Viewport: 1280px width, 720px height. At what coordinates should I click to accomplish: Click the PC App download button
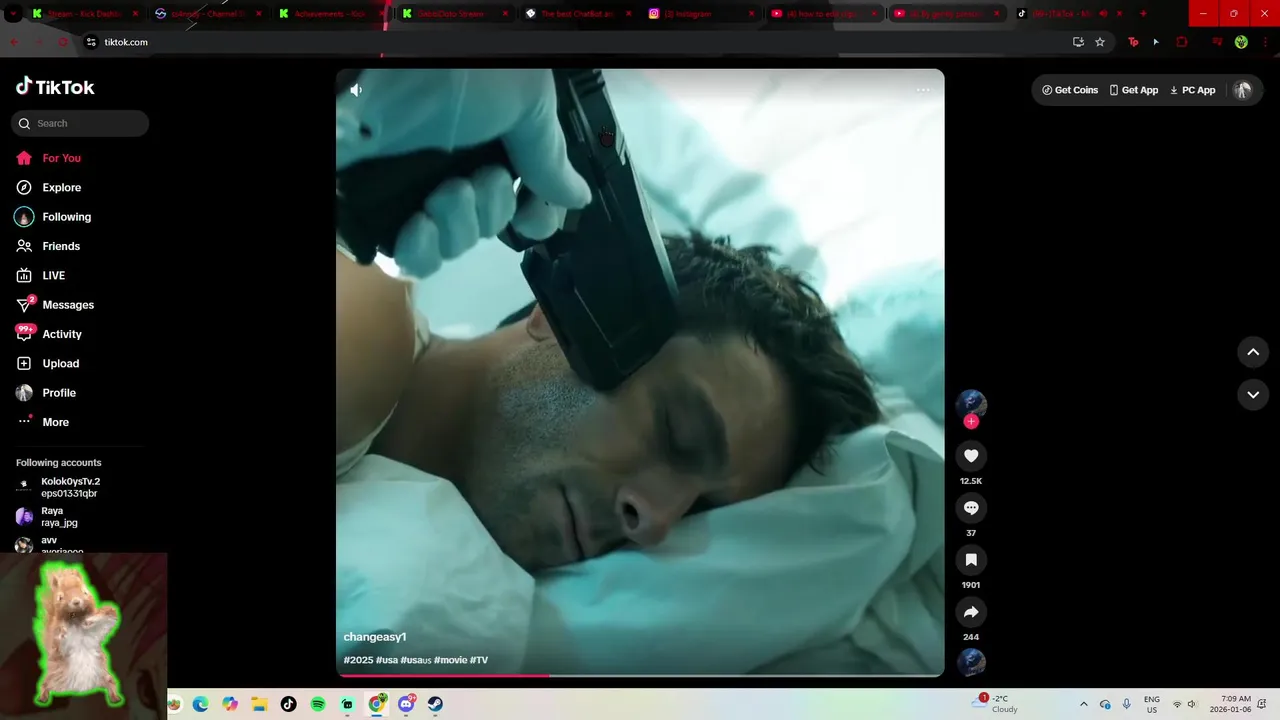[x=1193, y=90]
